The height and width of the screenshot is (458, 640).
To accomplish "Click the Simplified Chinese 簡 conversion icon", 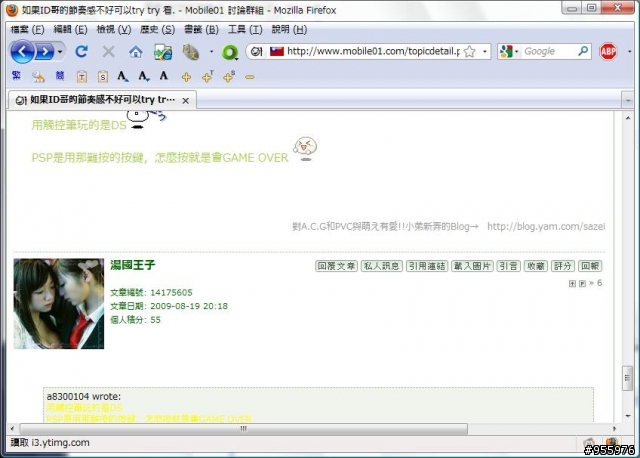I will tap(60, 76).
